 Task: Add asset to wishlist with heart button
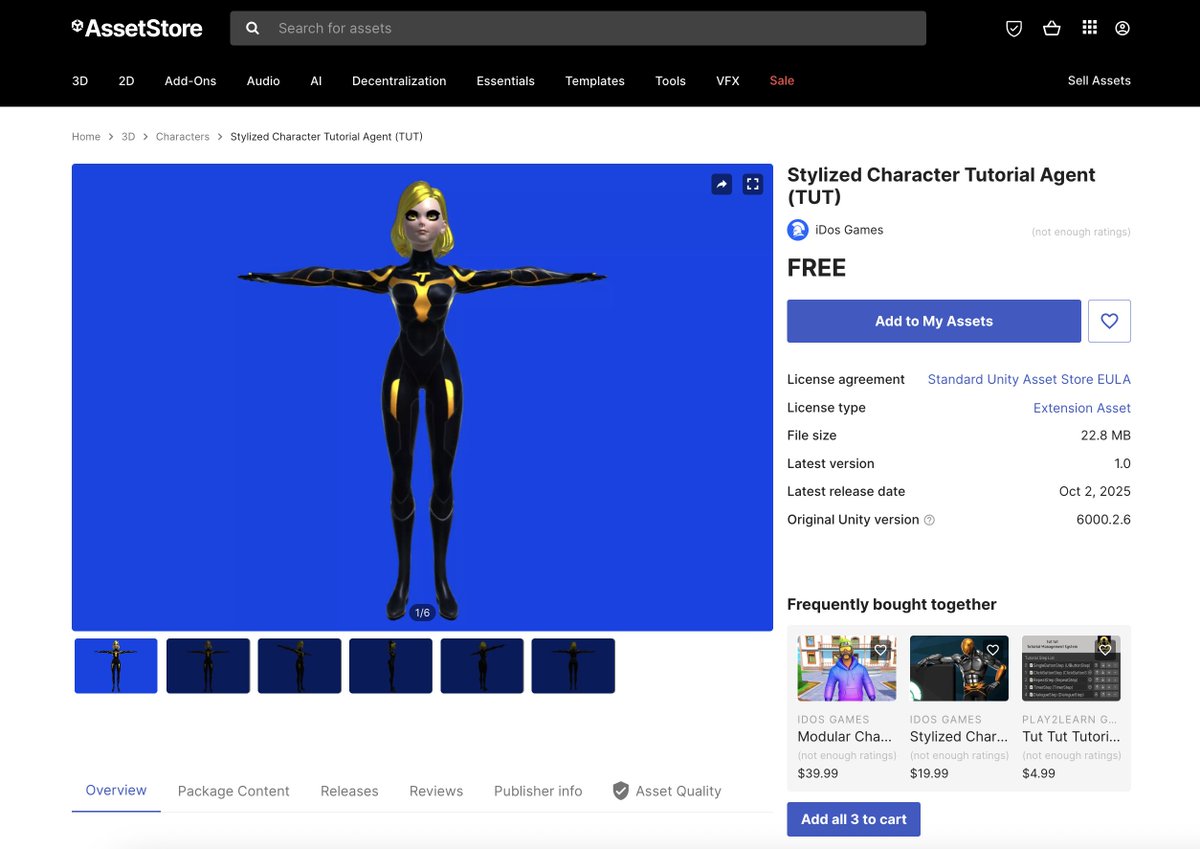[1109, 321]
